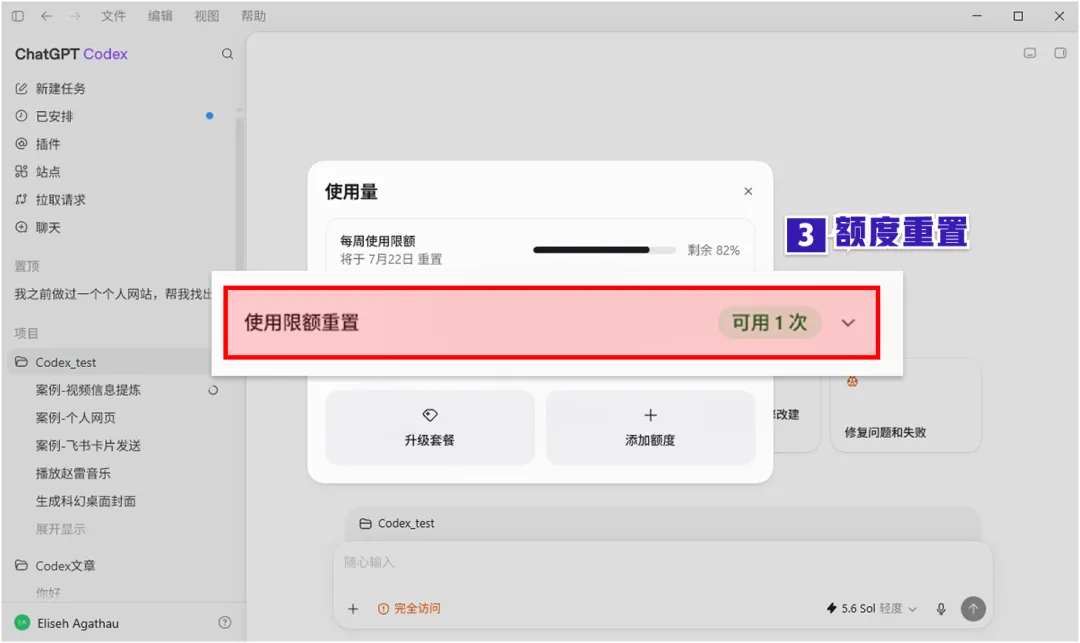Image resolution: width=1080 pixels, height=643 pixels.
Task: Click the 可用 1 次 badge
Action: click(x=769, y=322)
